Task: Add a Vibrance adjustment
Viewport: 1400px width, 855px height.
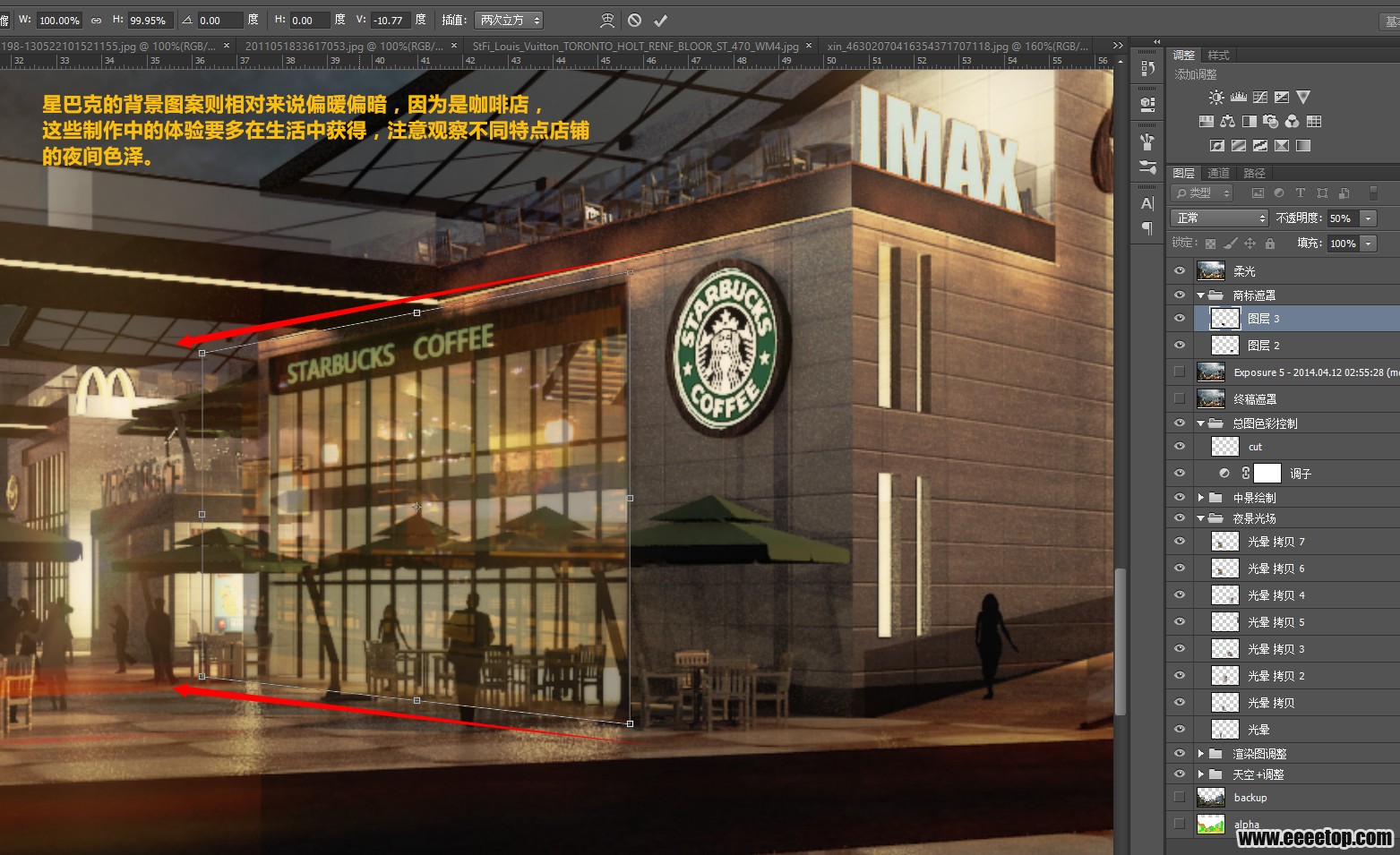Action: (1303, 97)
